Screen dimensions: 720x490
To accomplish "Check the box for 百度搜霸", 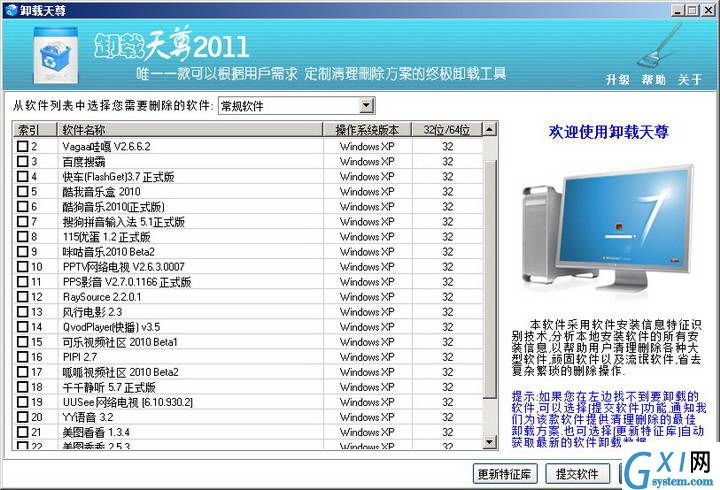I will 22,162.
